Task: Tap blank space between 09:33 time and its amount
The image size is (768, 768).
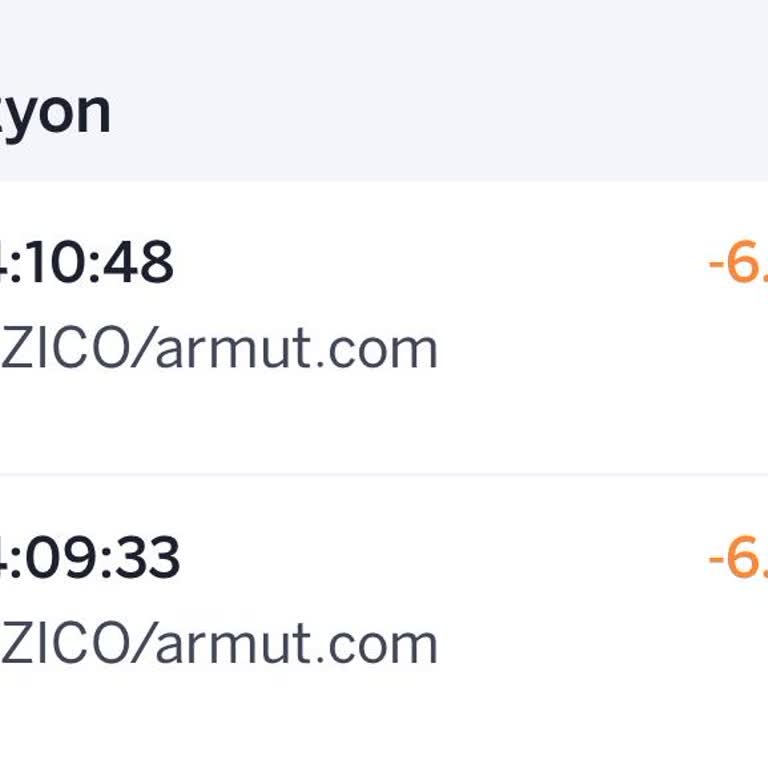Action: 440,559
